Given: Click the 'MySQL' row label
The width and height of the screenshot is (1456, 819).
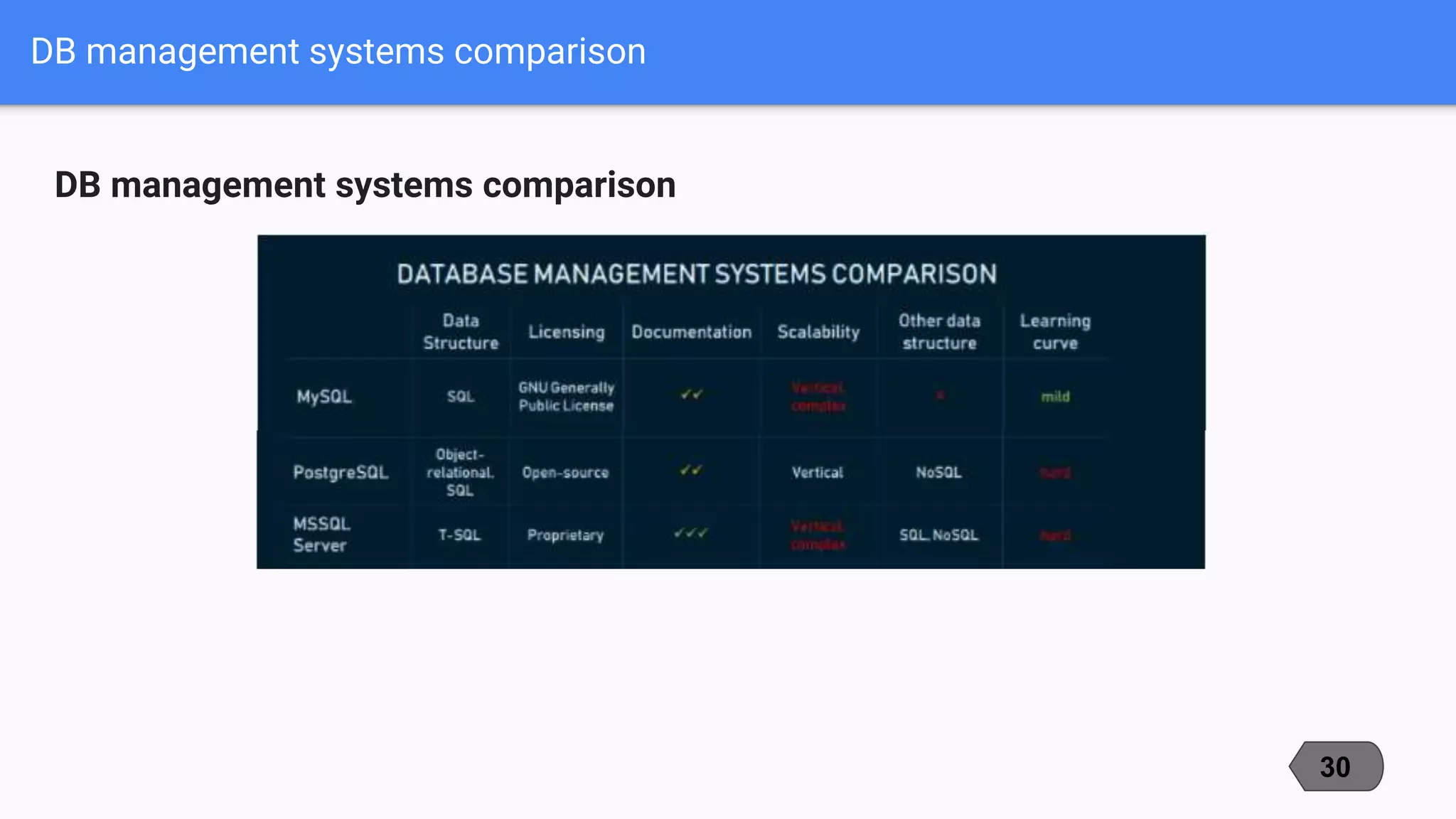Looking at the screenshot, I should (324, 397).
